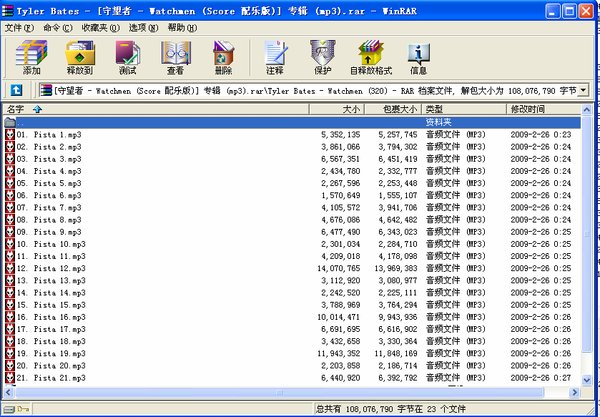
Task: Select file 08. Pista 8.mp3
Action: click(x=49, y=220)
